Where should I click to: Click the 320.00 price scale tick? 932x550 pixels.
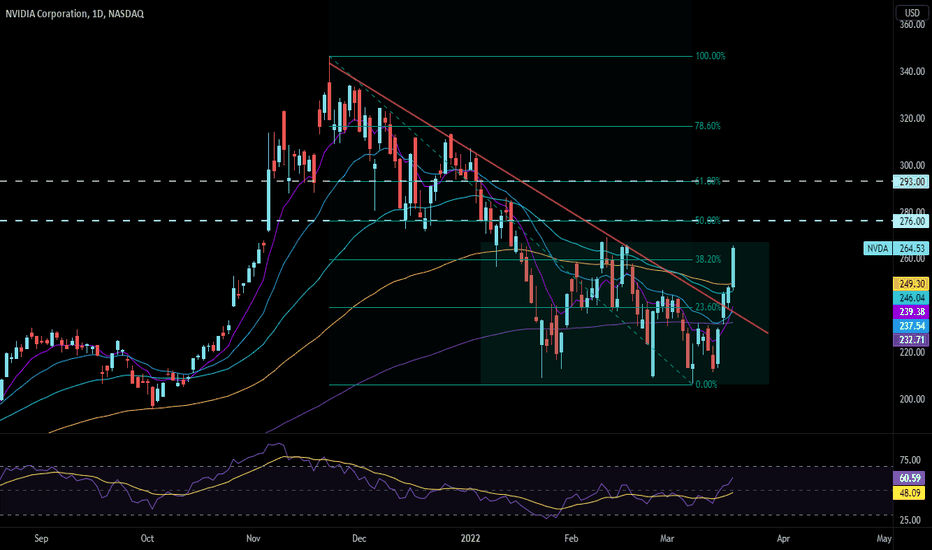912,118
